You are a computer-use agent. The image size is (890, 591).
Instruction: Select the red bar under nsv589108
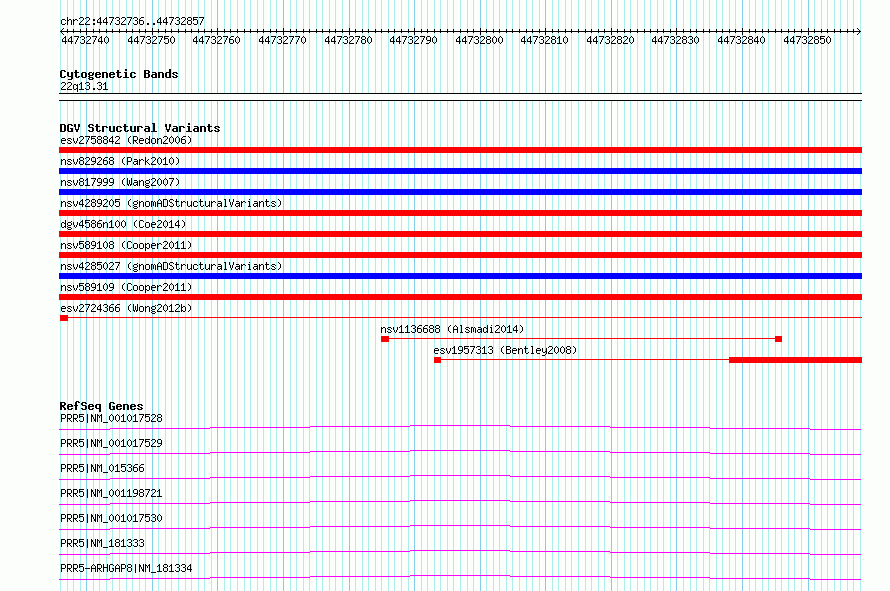click(460, 255)
